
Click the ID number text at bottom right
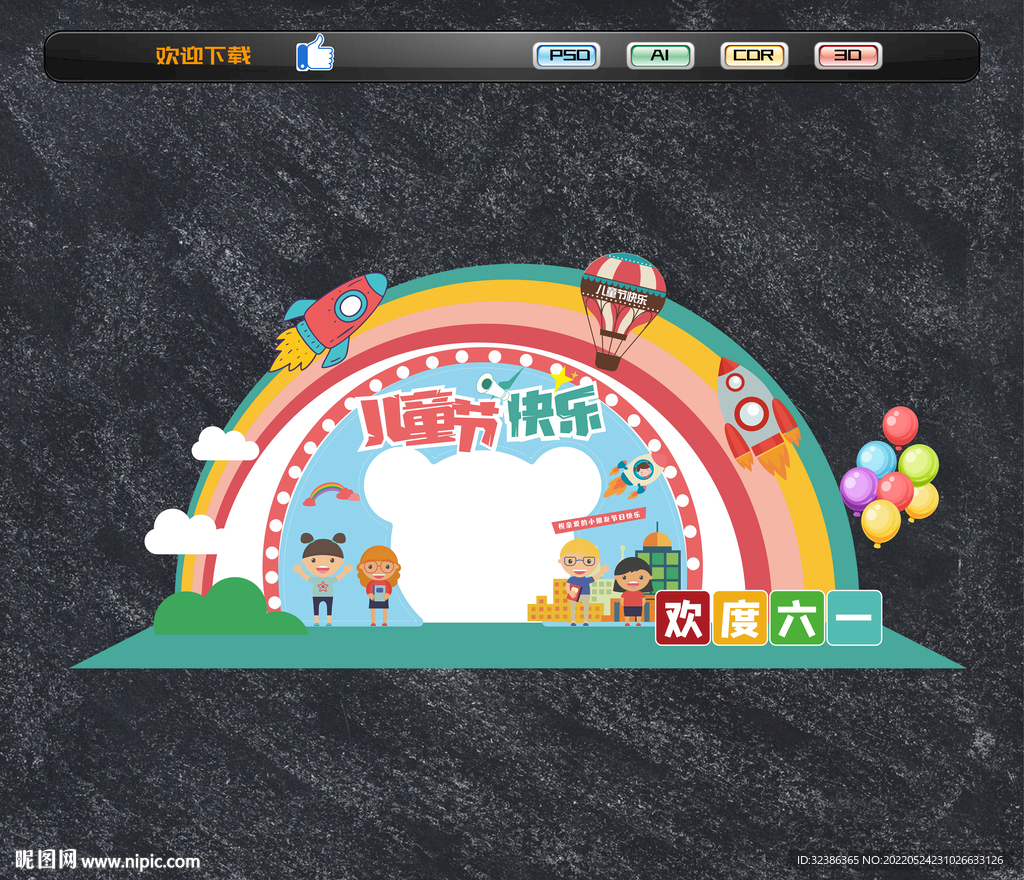900,860
